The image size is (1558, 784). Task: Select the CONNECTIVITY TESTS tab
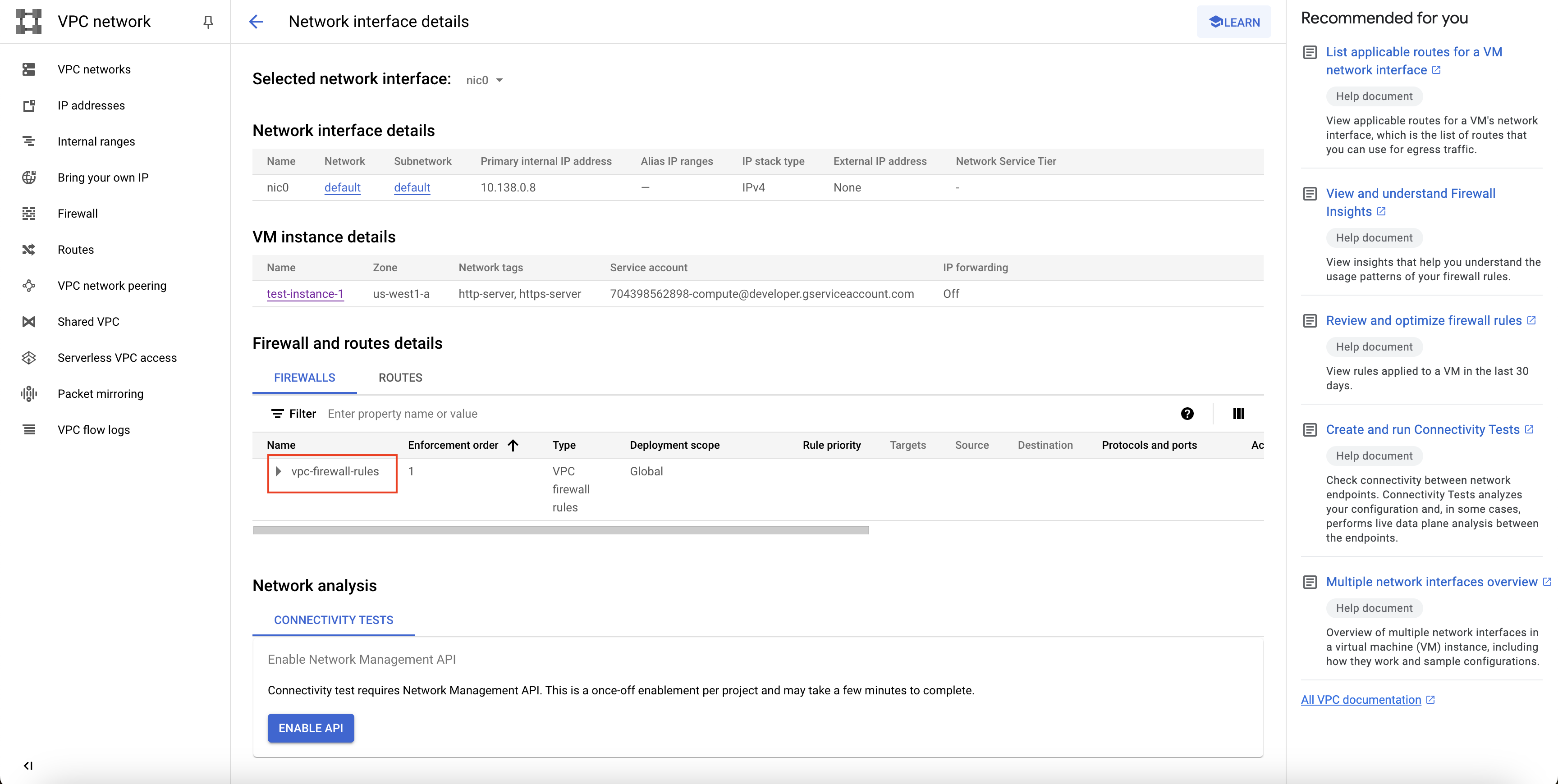(333, 620)
